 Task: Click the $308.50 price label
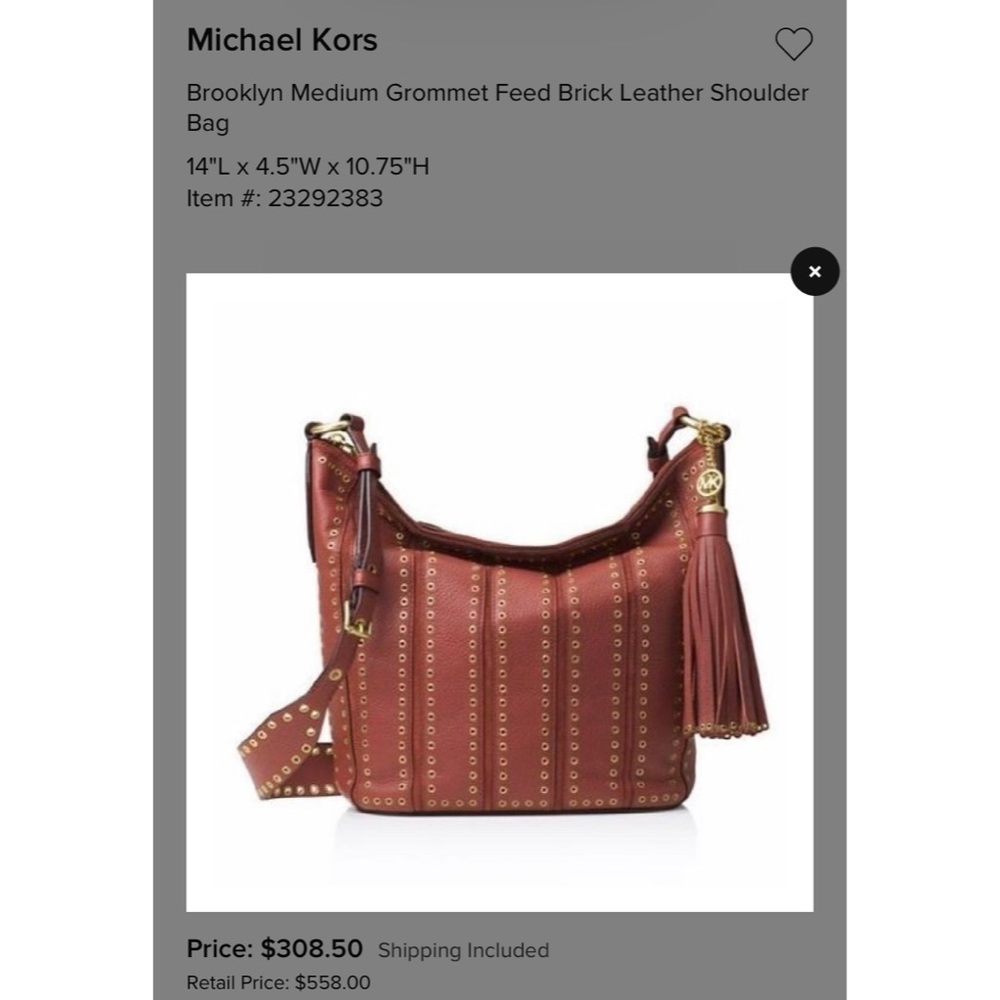click(x=311, y=948)
